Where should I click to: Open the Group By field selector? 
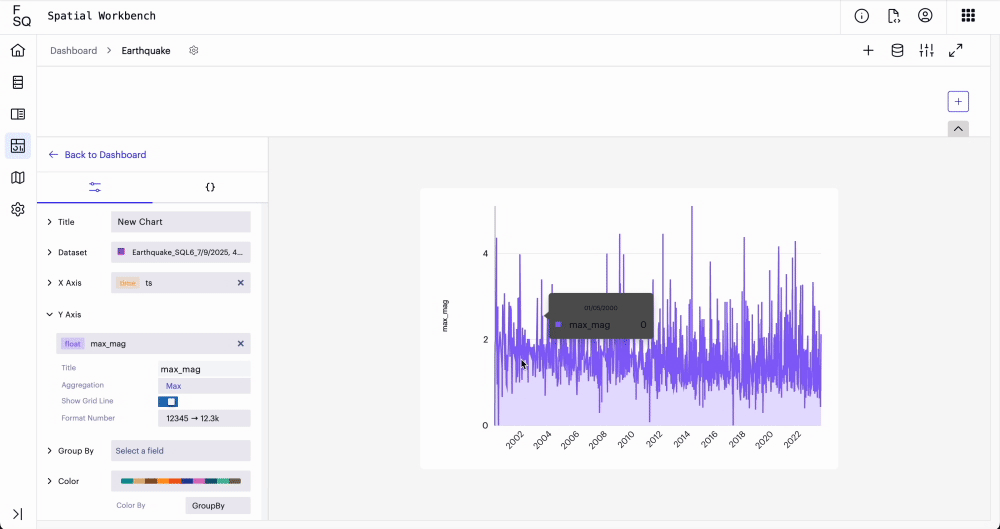[x=180, y=451]
